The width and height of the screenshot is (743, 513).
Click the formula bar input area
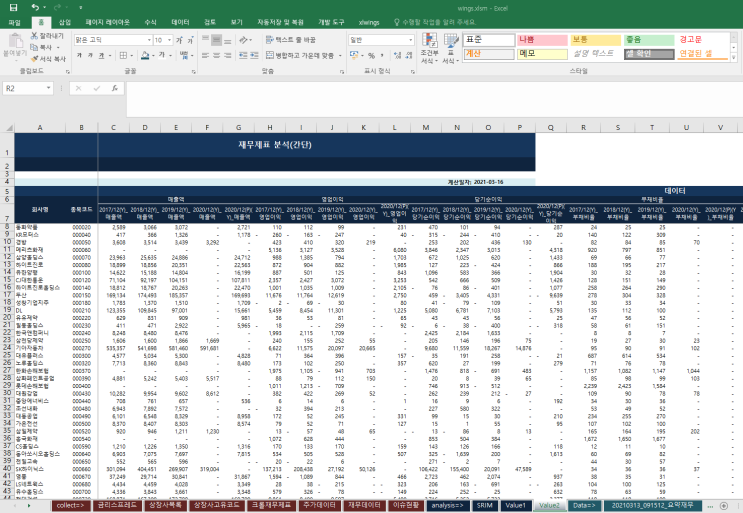434,99
